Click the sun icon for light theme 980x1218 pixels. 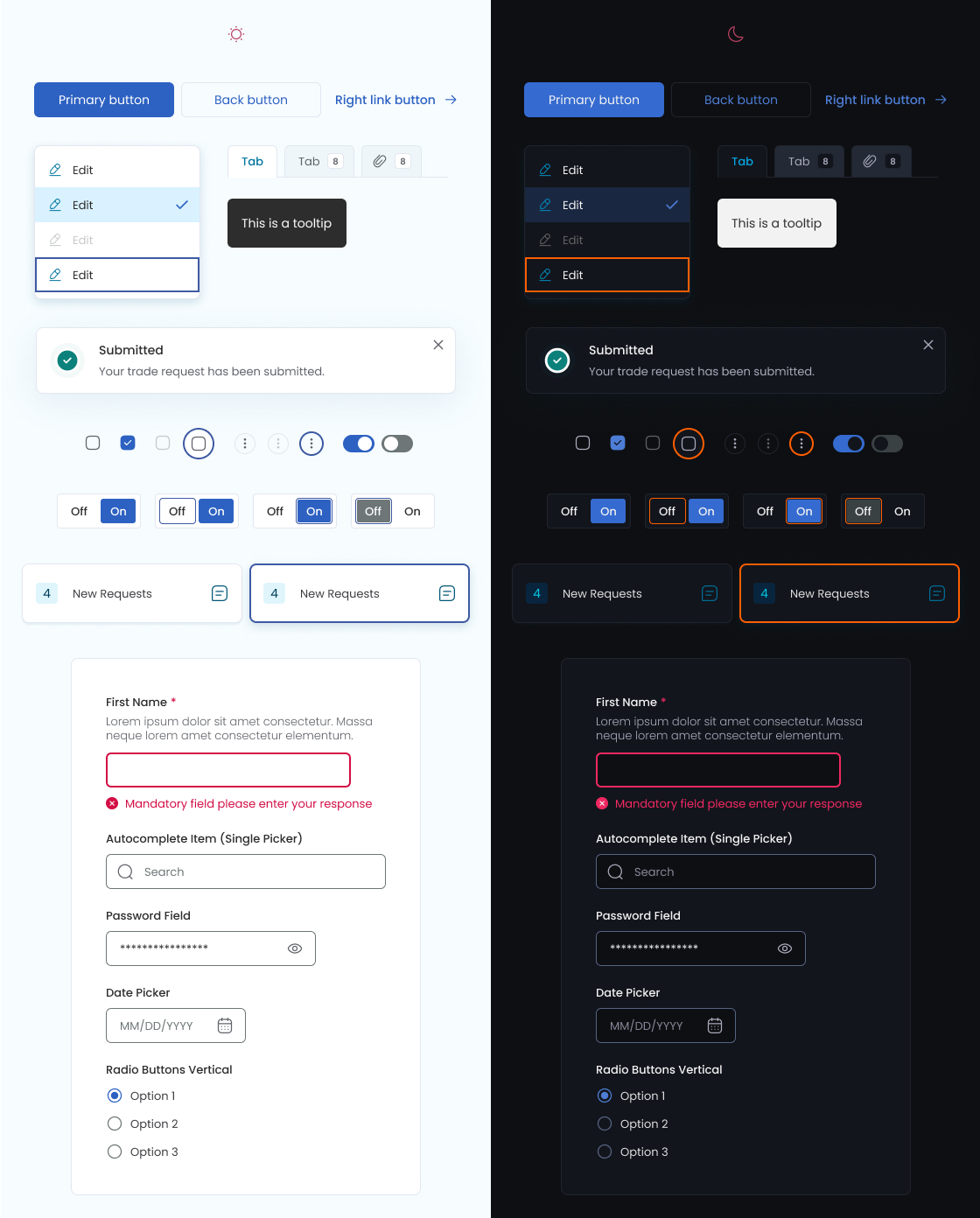pyautogui.click(x=236, y=34)
